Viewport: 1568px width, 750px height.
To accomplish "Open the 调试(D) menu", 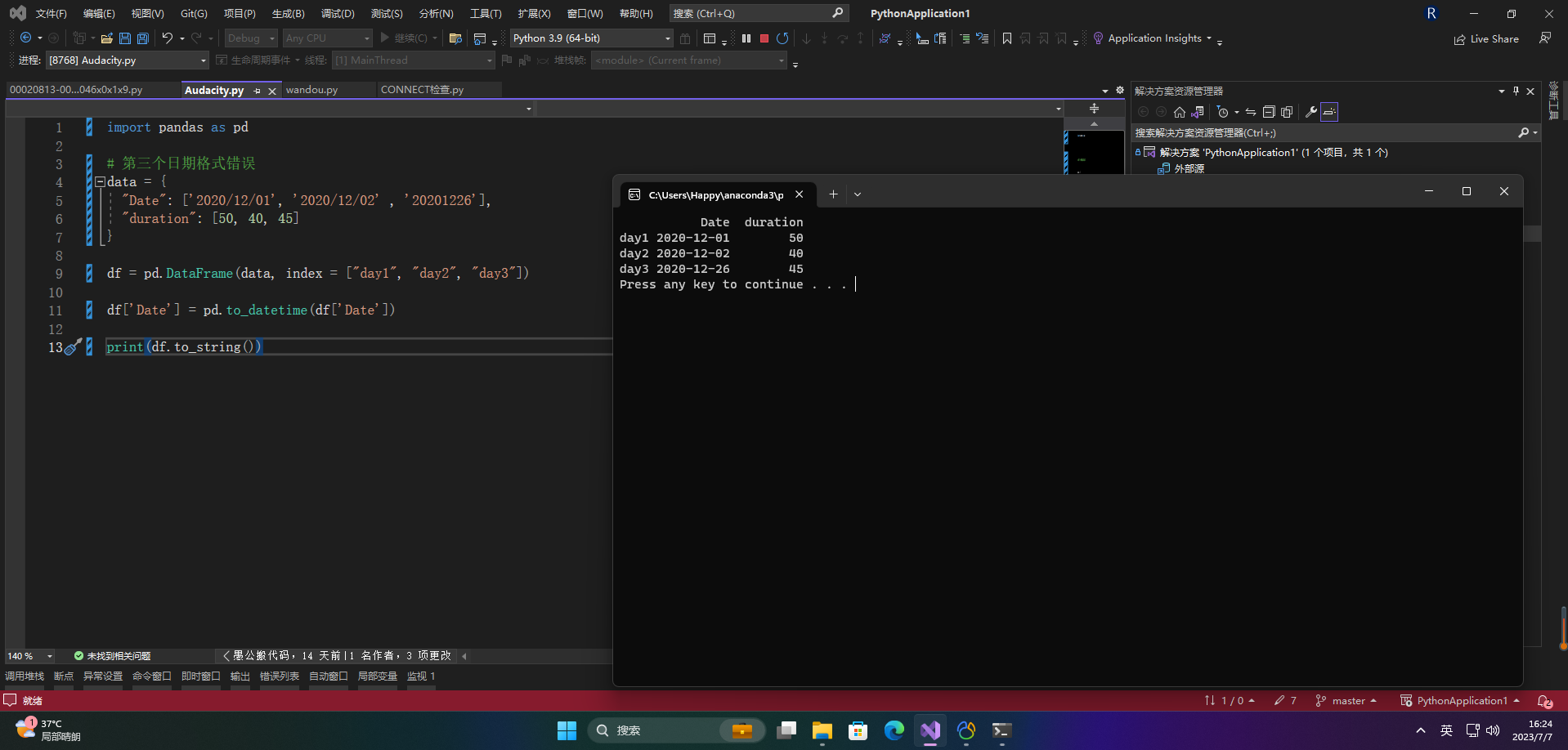I will click(338, 14).
